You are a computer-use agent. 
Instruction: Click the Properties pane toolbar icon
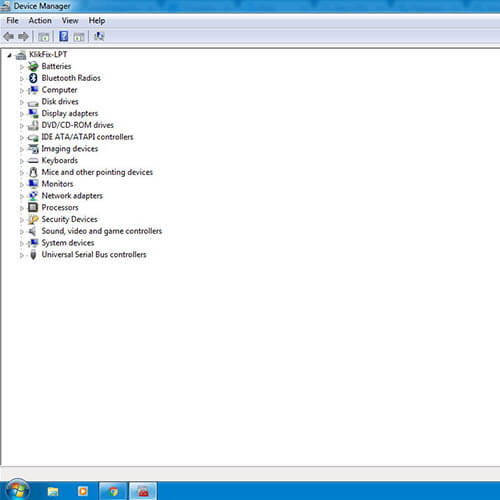pos(79,37)
